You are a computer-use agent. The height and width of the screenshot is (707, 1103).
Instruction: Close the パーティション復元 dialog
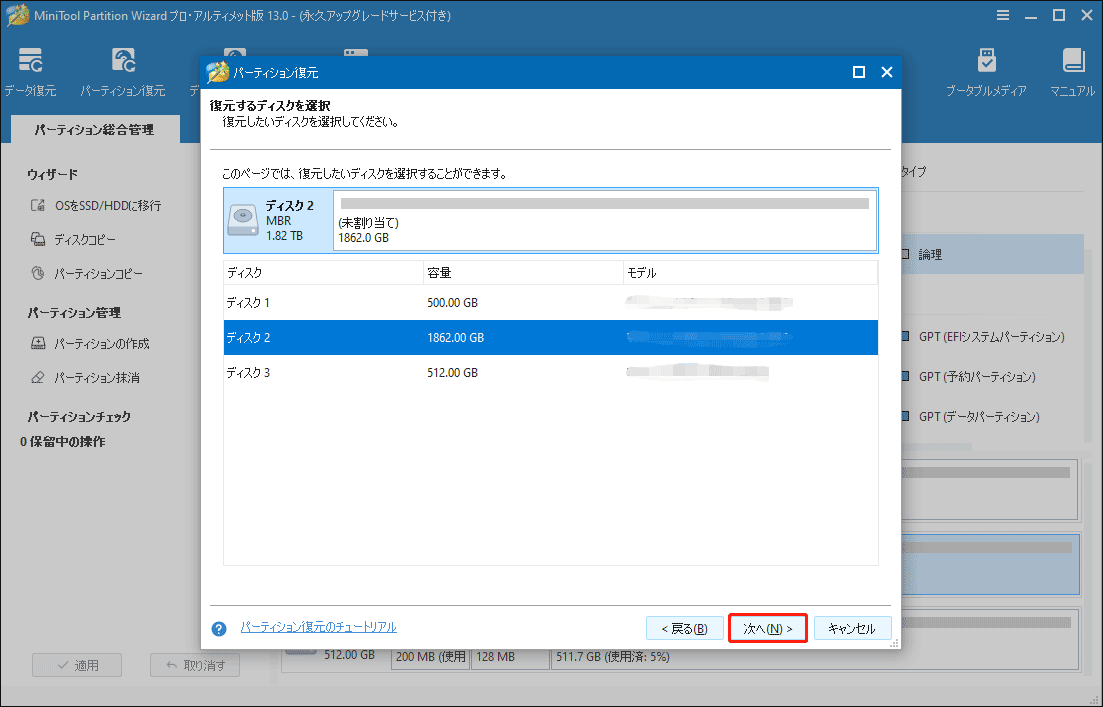click(886, 72)
